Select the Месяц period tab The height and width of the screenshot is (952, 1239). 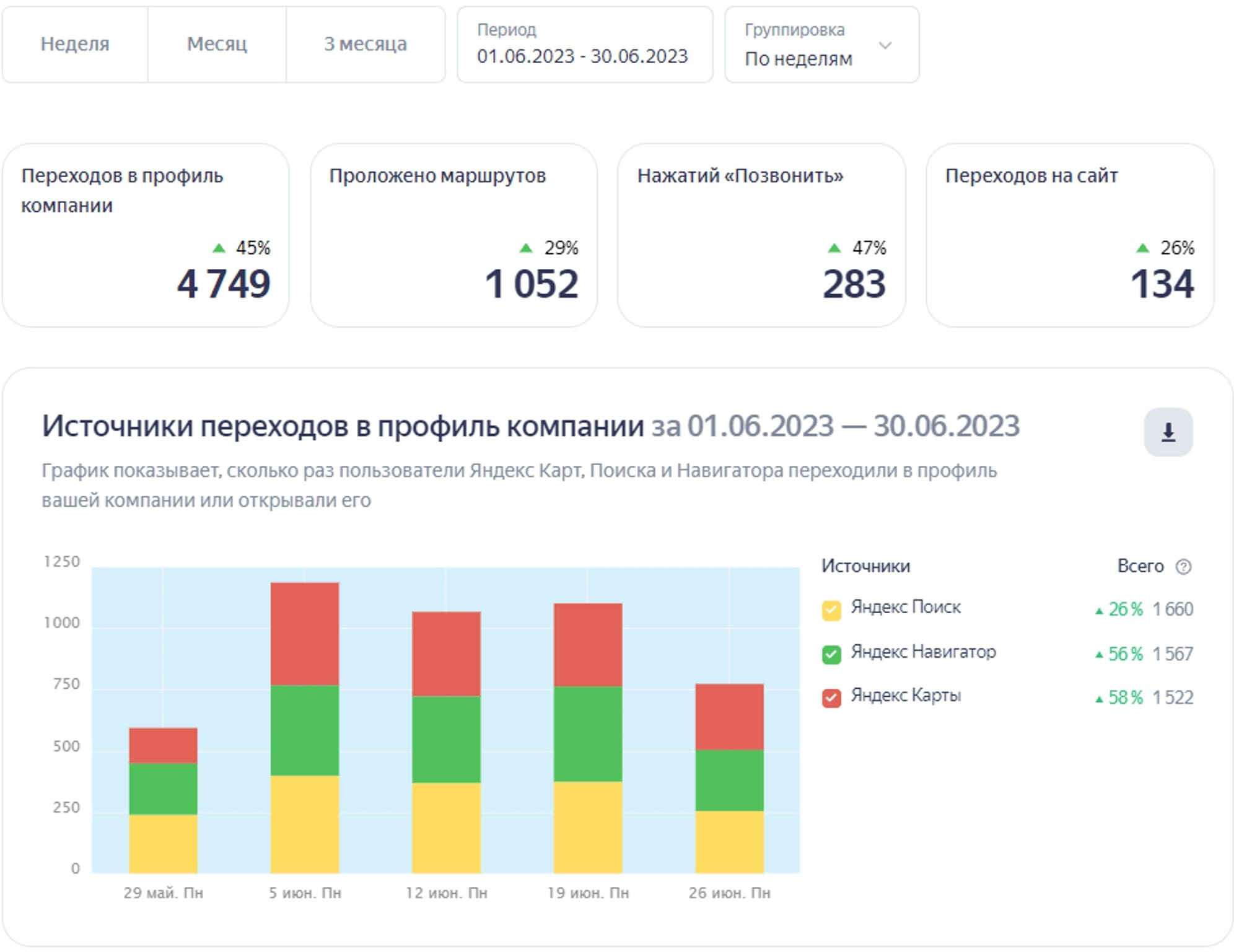[217, 44]
